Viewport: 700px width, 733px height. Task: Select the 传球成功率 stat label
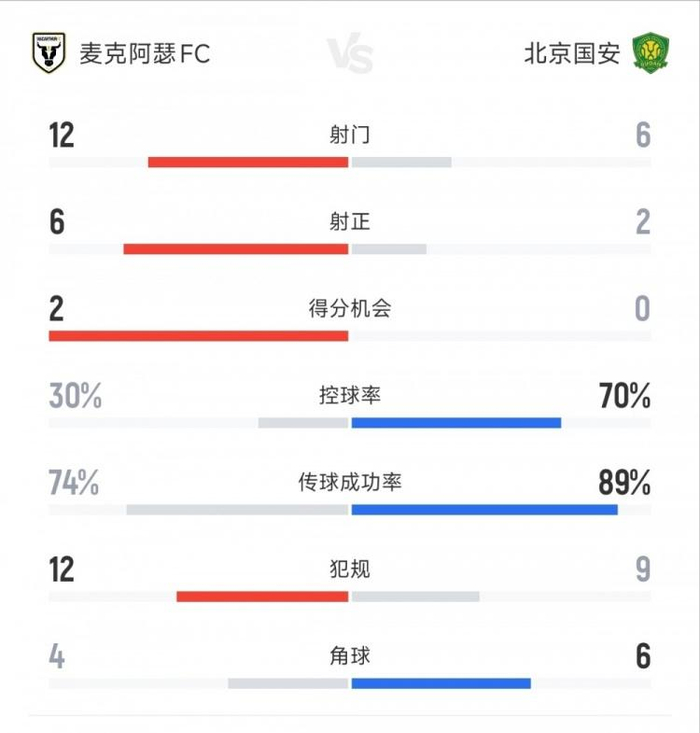[350, 483]
